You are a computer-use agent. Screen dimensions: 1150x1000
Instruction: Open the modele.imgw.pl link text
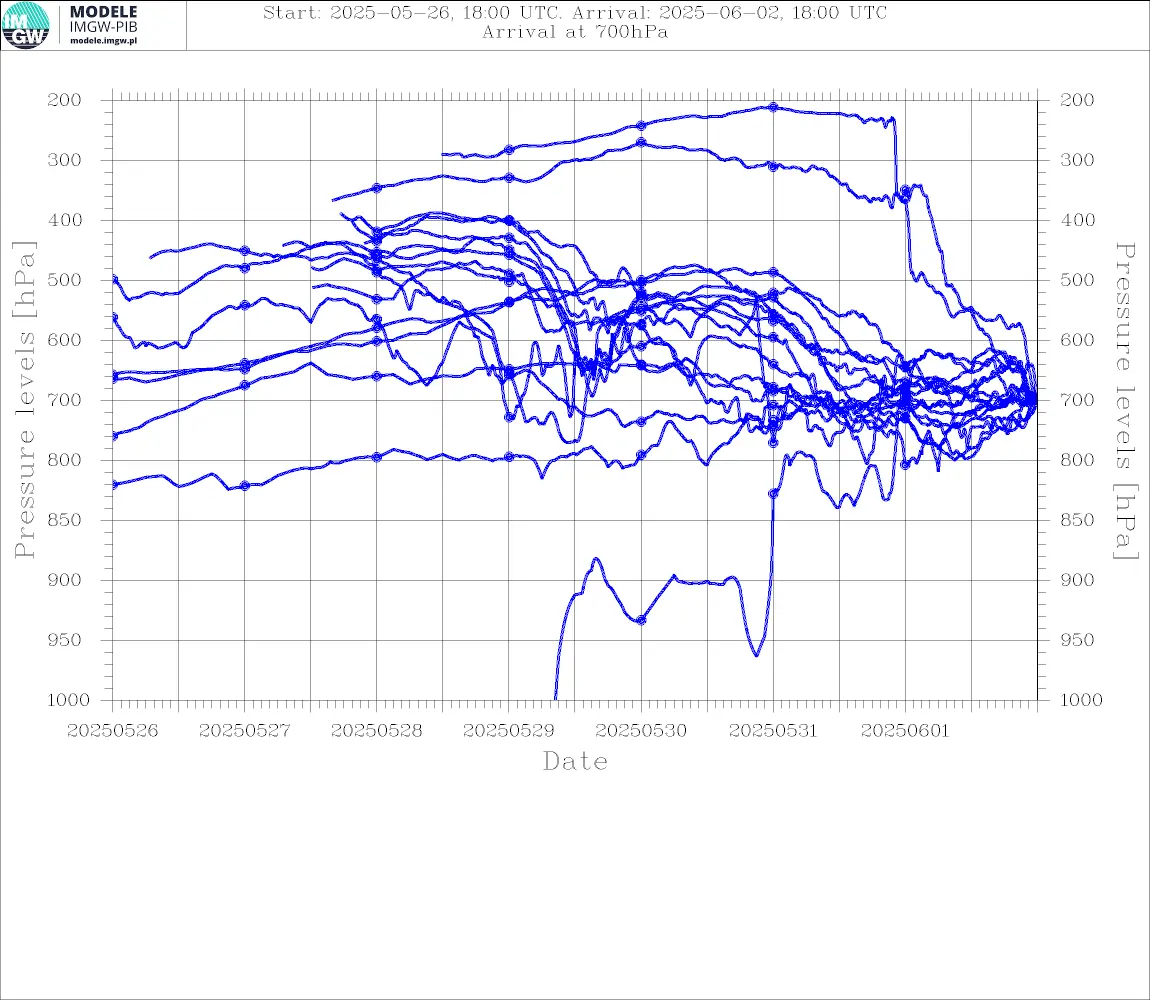point(103,41)
